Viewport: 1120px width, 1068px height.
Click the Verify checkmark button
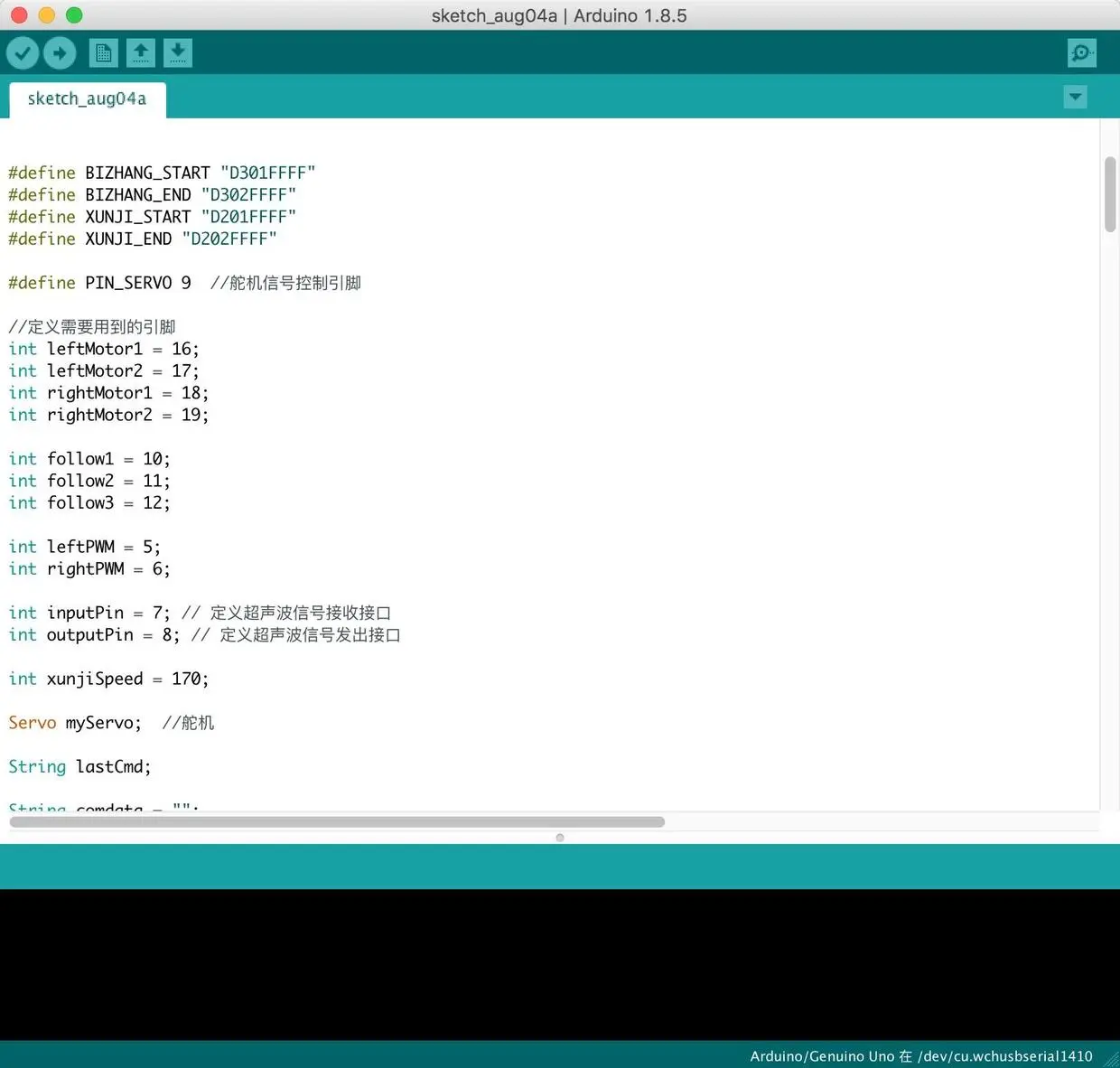(23, 53)
